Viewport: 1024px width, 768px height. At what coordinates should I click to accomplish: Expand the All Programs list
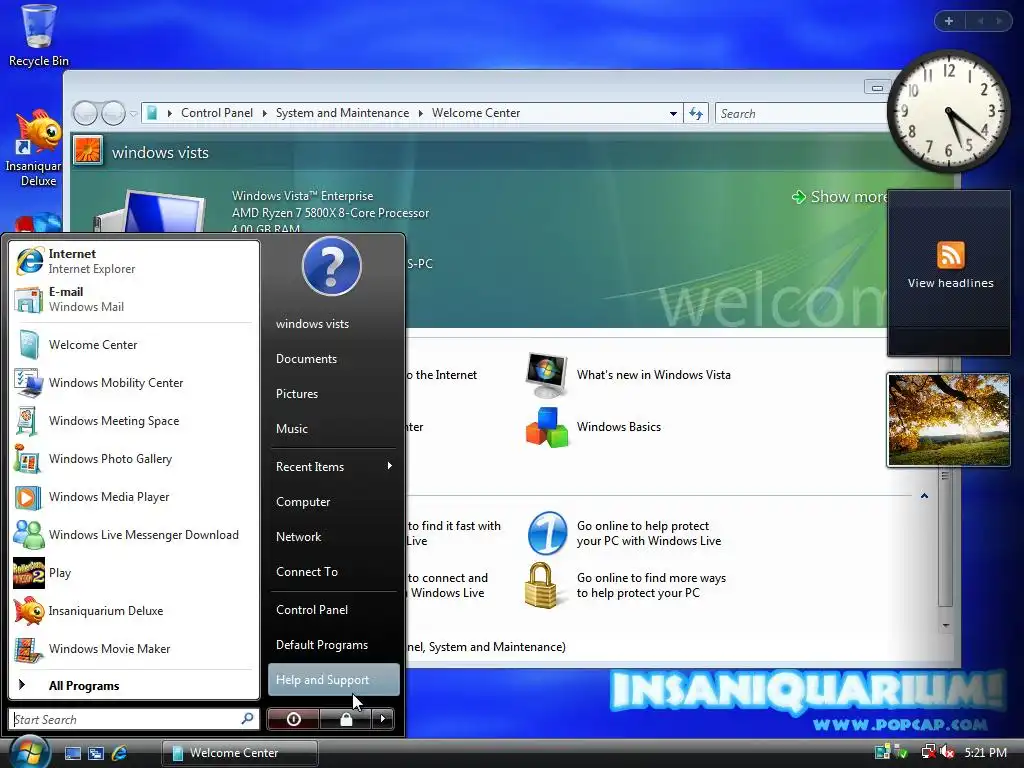point(133,686)
